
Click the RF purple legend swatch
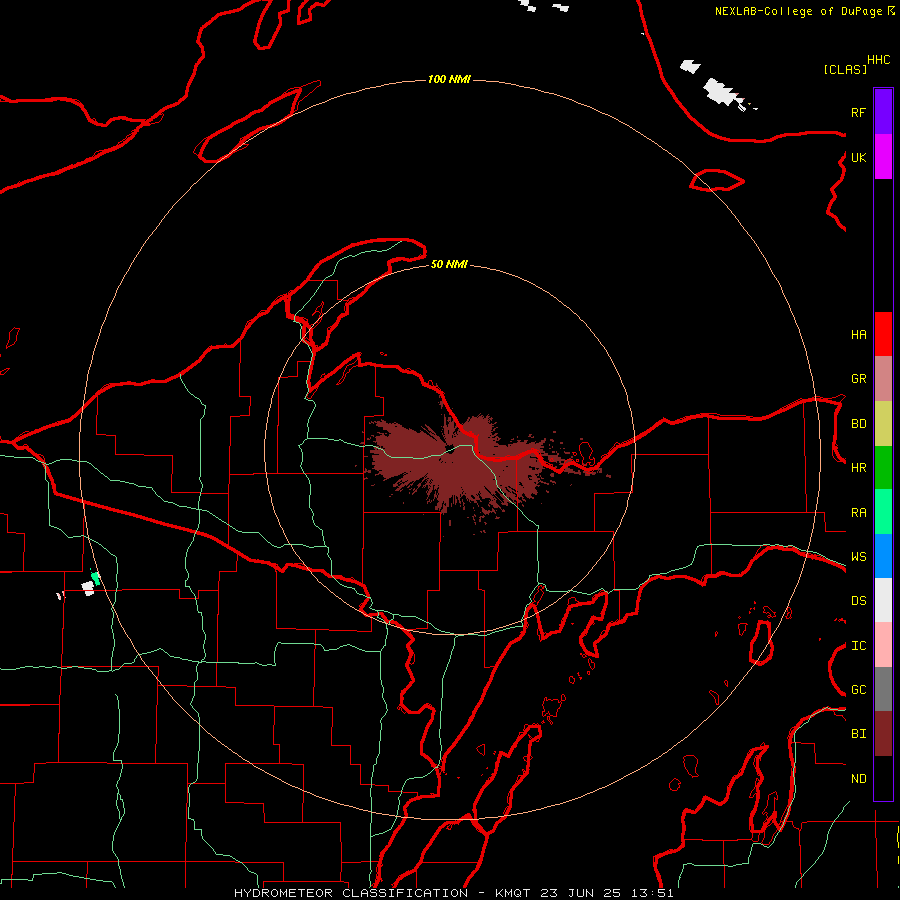[x=883, y=112]
